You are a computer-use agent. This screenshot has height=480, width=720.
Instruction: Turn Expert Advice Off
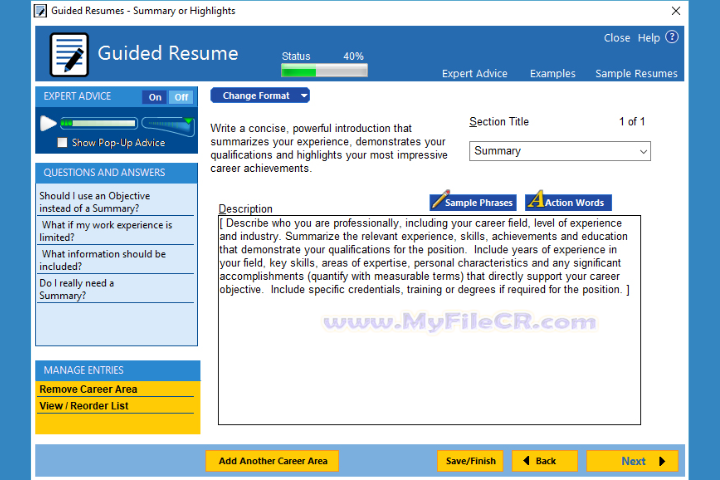click(x=181, y=97)
